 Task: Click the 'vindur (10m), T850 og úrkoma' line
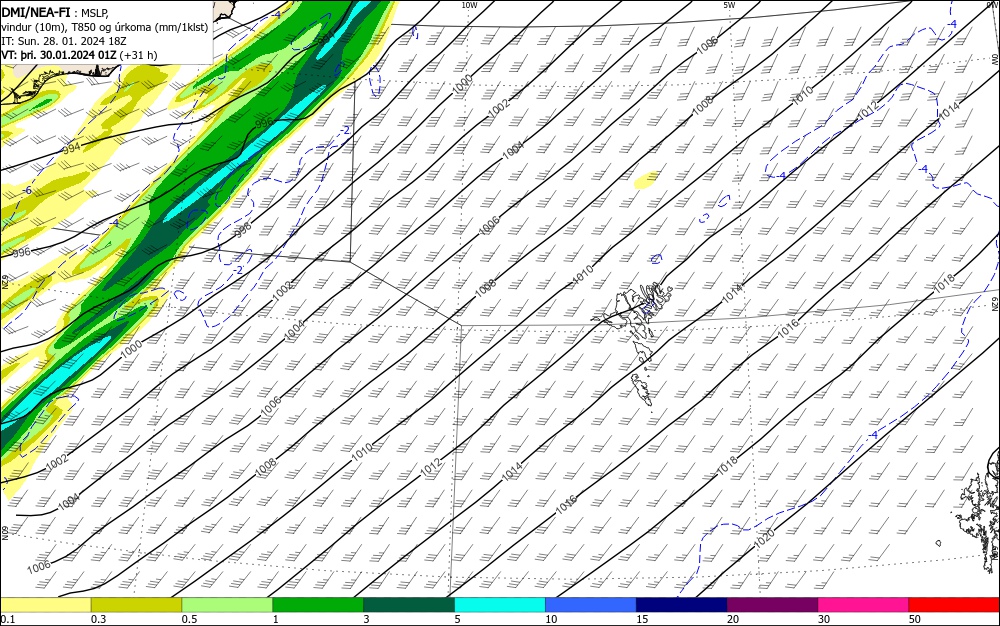pos(105,27)
